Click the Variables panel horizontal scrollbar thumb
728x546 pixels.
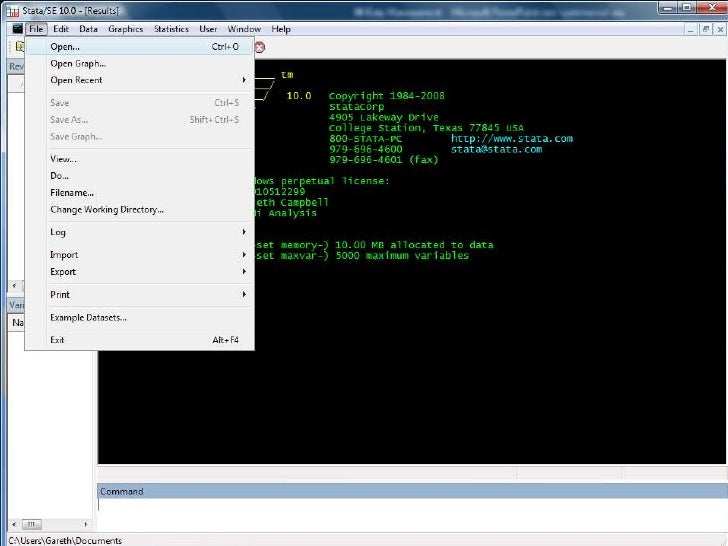tap(31, 524)
